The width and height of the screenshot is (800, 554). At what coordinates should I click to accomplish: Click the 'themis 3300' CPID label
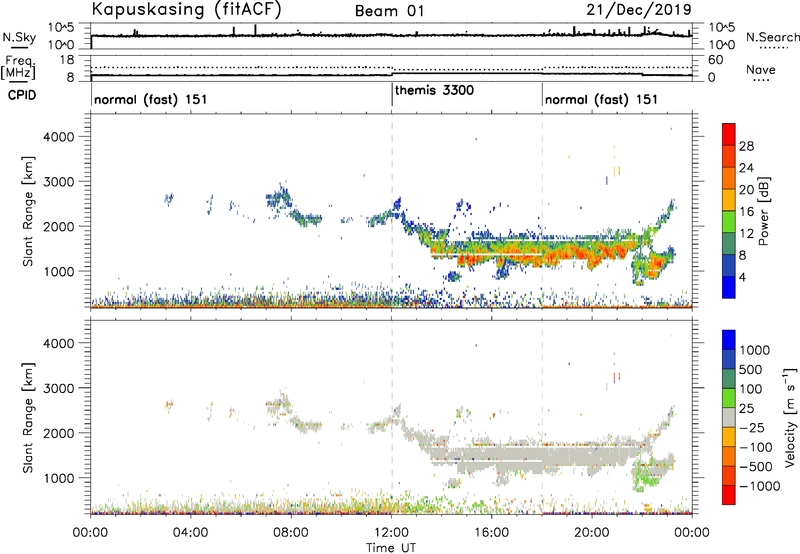[435, 91]
